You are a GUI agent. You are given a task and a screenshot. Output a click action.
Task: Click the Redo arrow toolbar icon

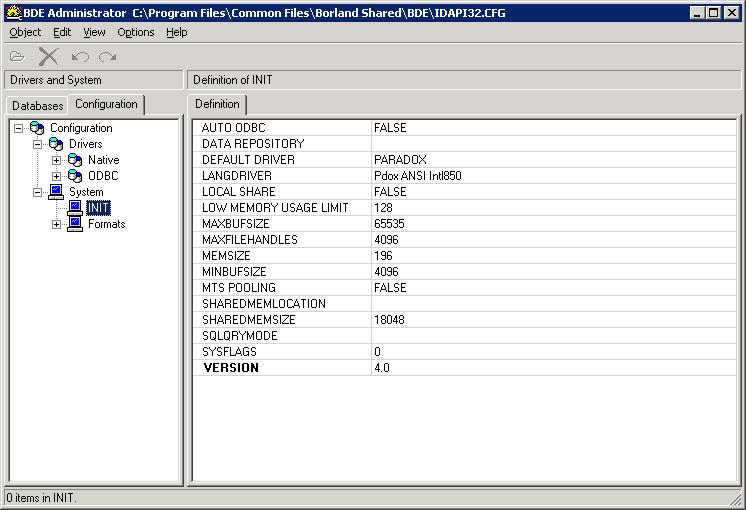pyautogui.click(x=107, y=56)
